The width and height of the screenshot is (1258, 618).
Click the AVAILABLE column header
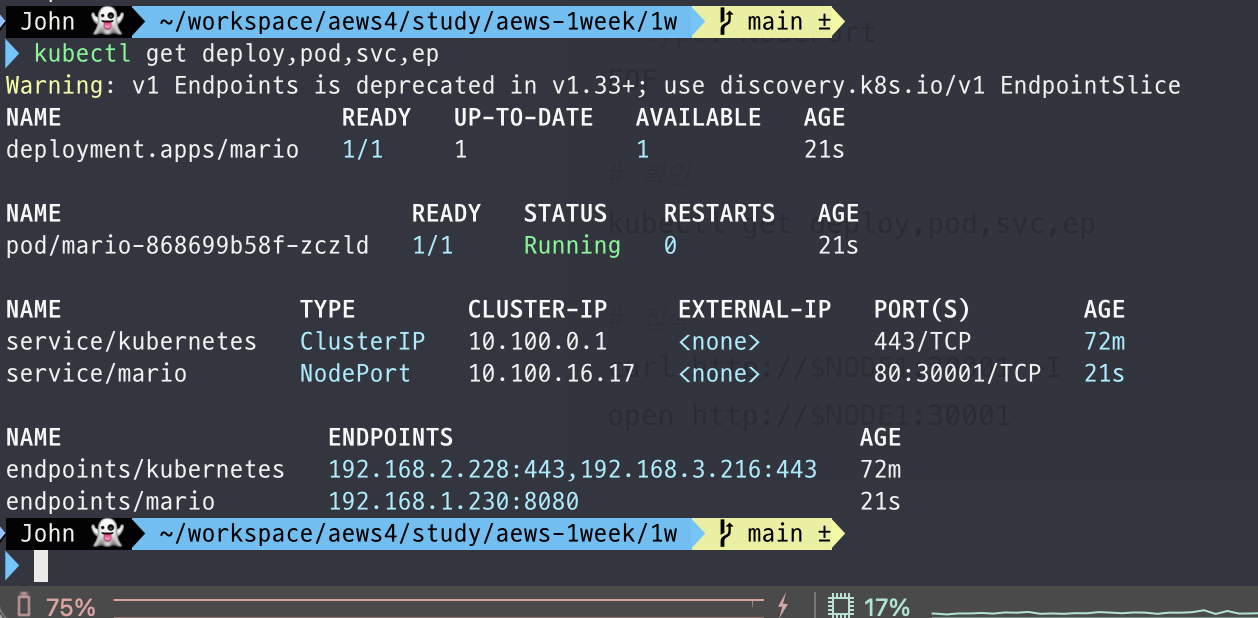tap(698, 117)
